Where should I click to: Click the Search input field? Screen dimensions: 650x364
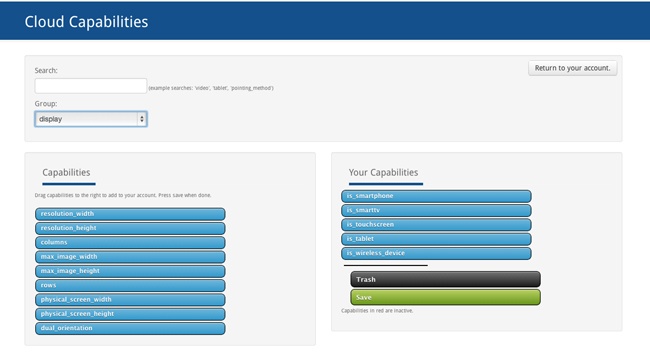[91, 86]
